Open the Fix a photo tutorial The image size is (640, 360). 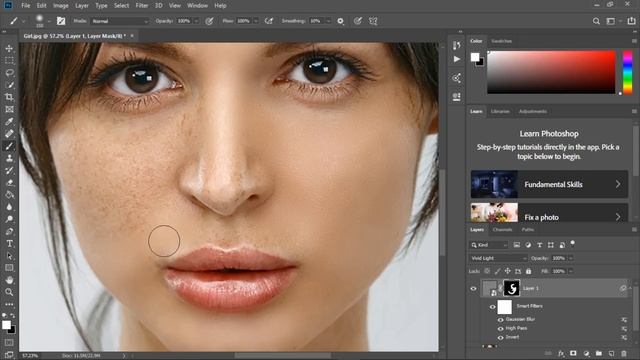coord(549,212)
